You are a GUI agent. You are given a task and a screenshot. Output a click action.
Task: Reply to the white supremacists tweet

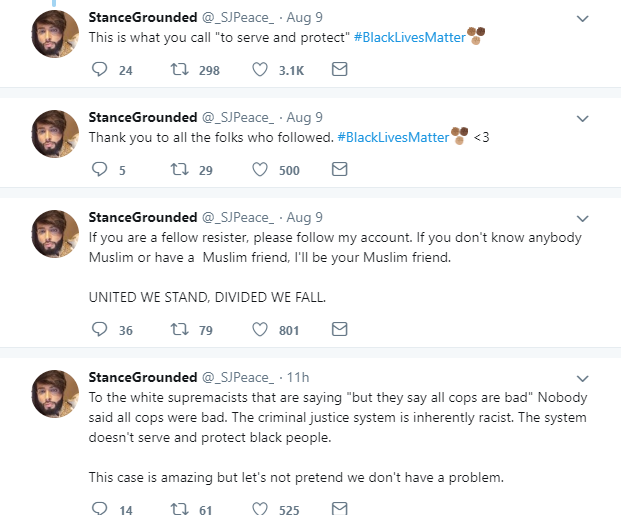(99, 509)
